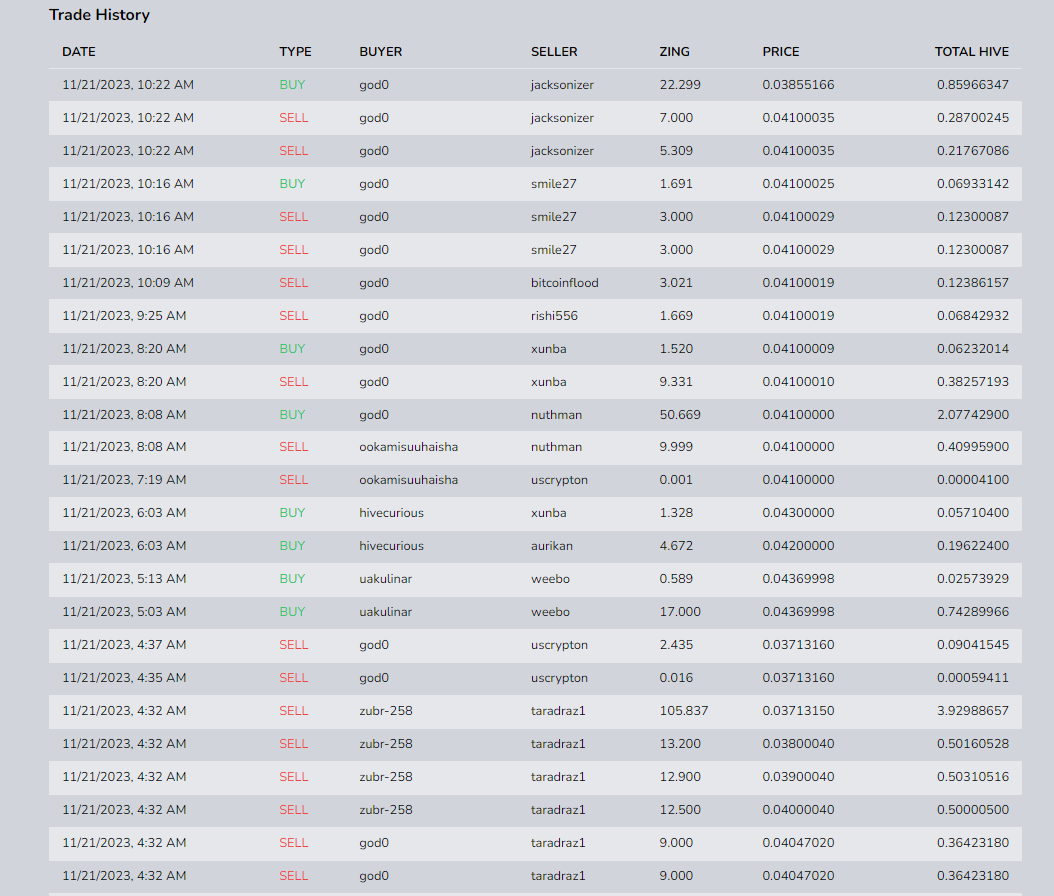Click total 0.40995900
The height and width of the screenshot is (896, 1054).
pyautogui.click(x=973, y=447)
